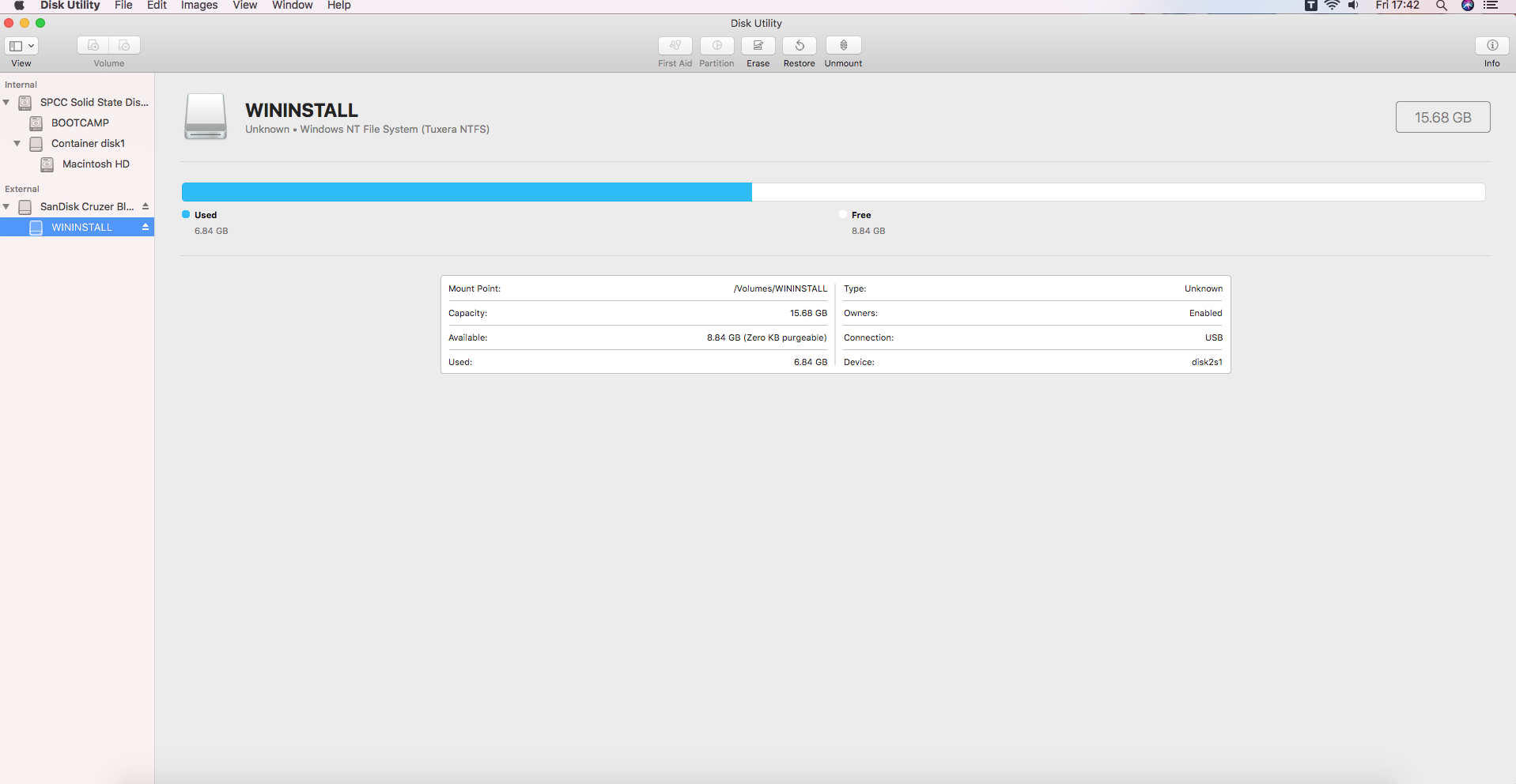Open the Apple menu
The image size is (1516, 784).
(19, 6)
